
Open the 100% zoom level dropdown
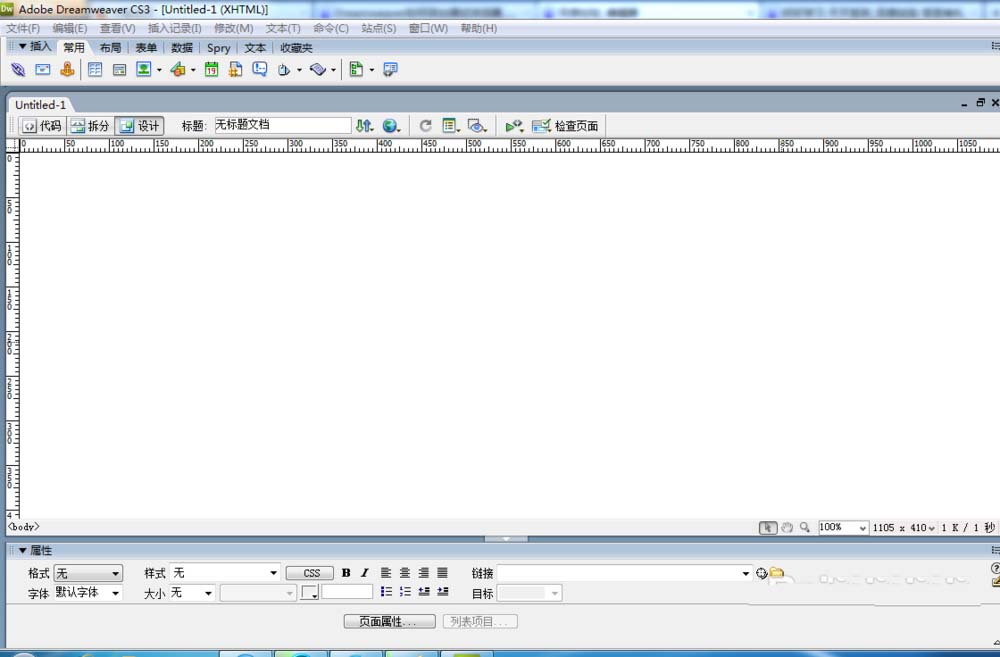843,528
